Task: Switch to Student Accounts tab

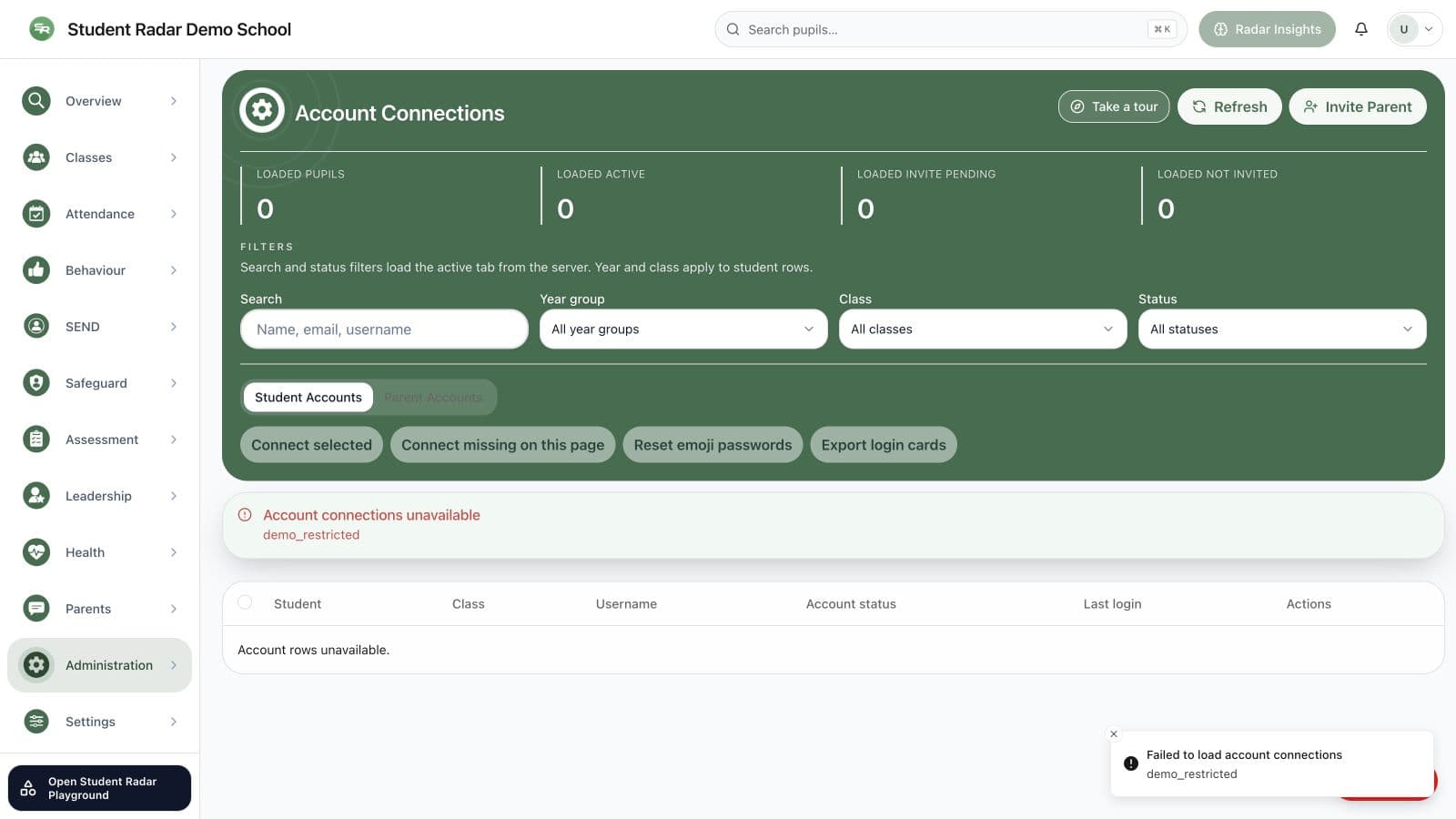Action: click(308, 397)
